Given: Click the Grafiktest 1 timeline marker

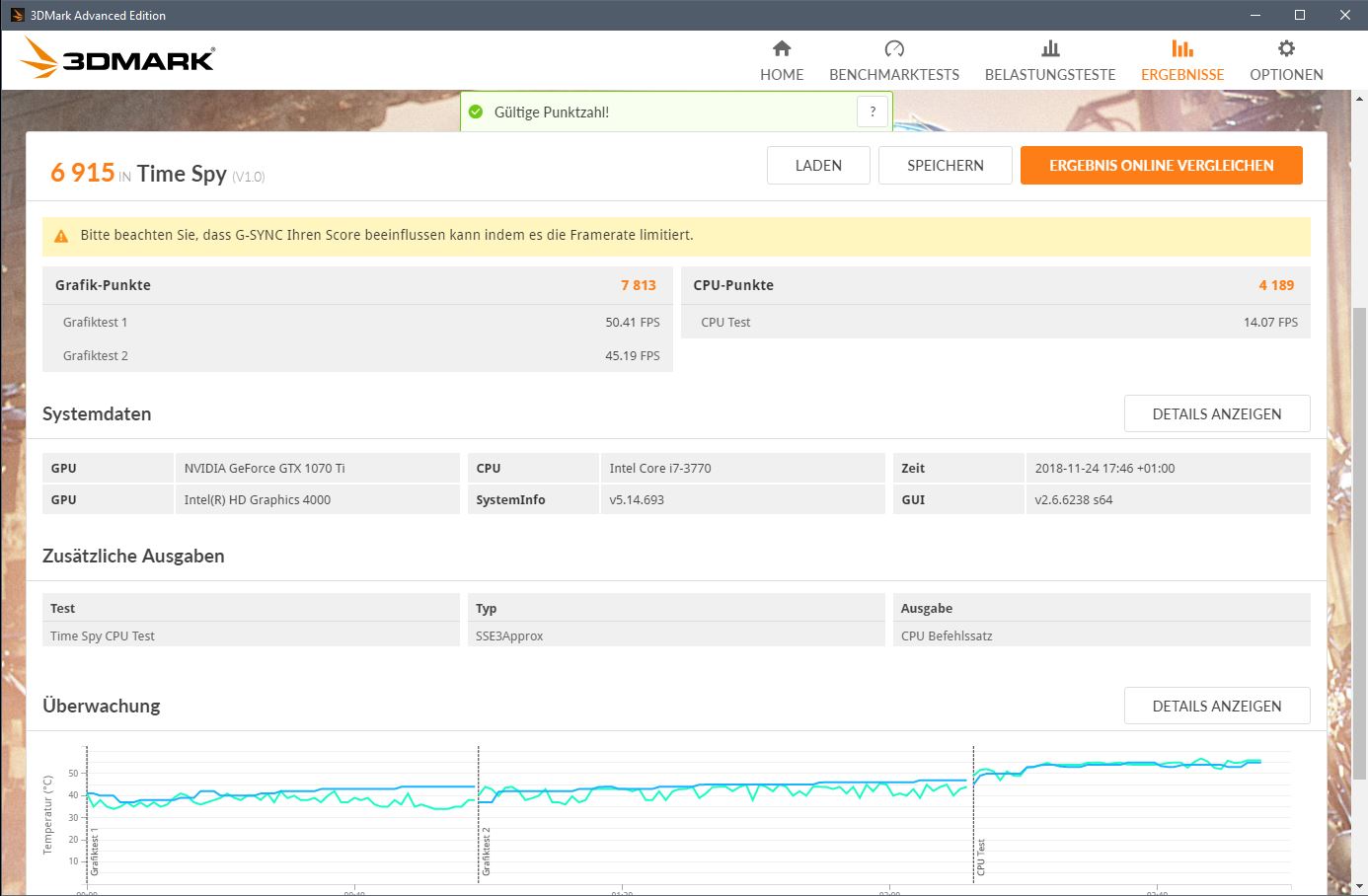Looking at the screenshot, I should (95, 852).
